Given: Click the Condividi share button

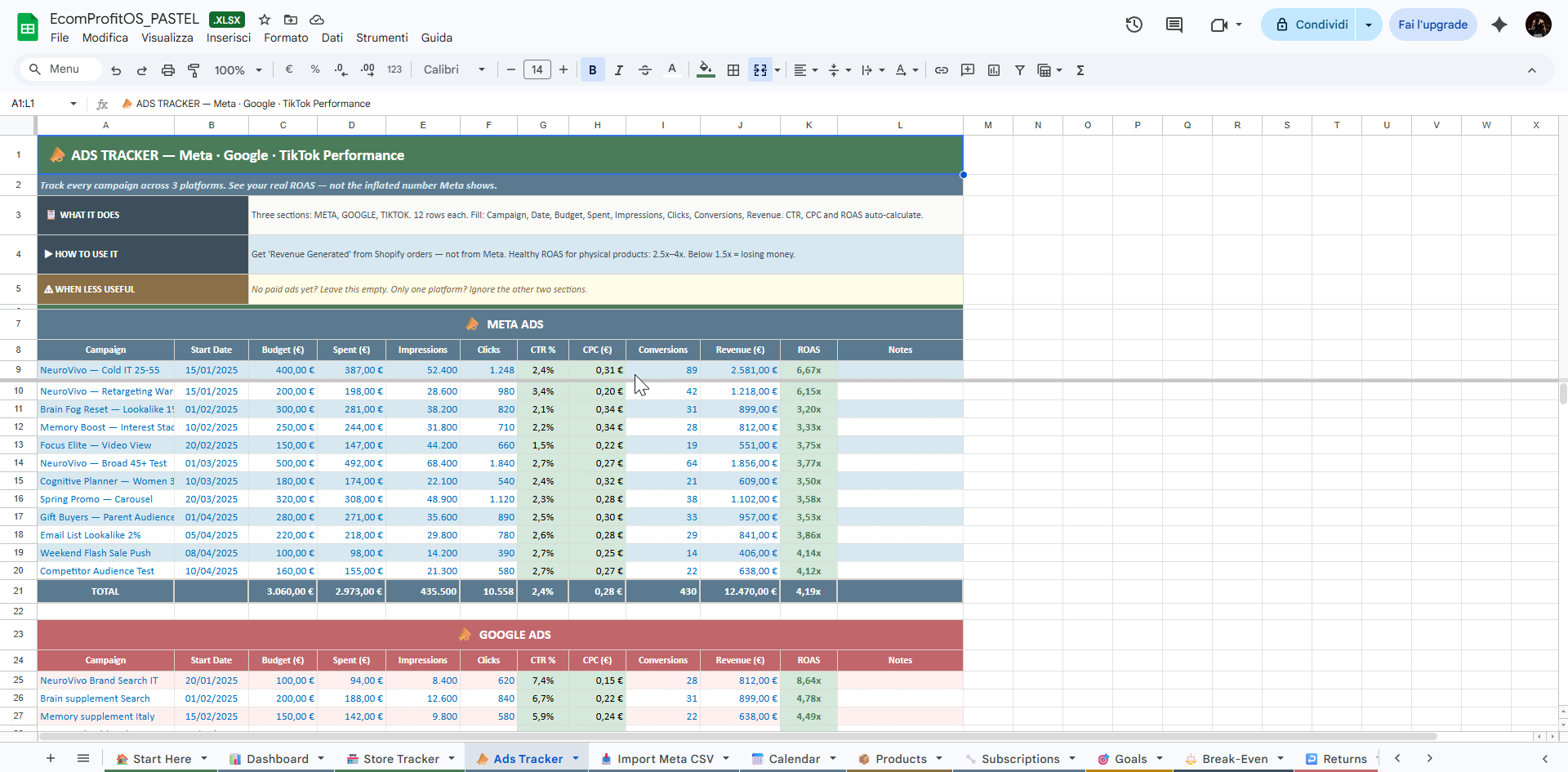Looking at the screenshot, I should (x=1310, y=25).
